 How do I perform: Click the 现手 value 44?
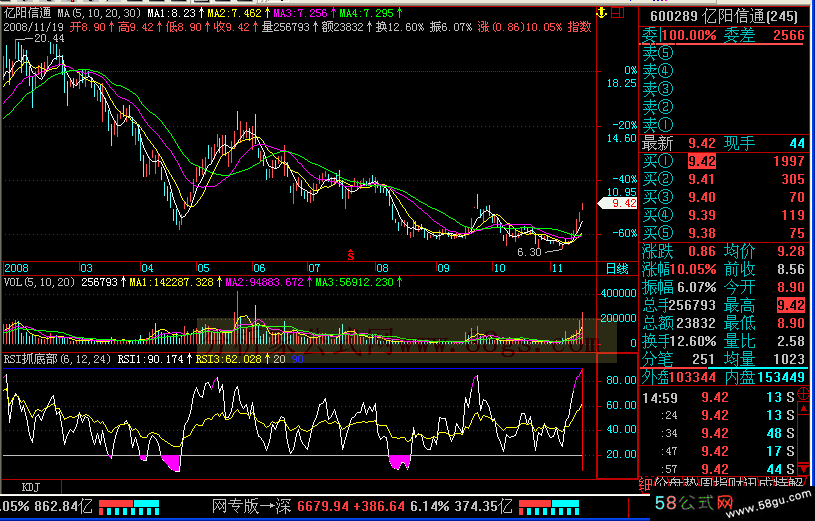tap(797, 143)
